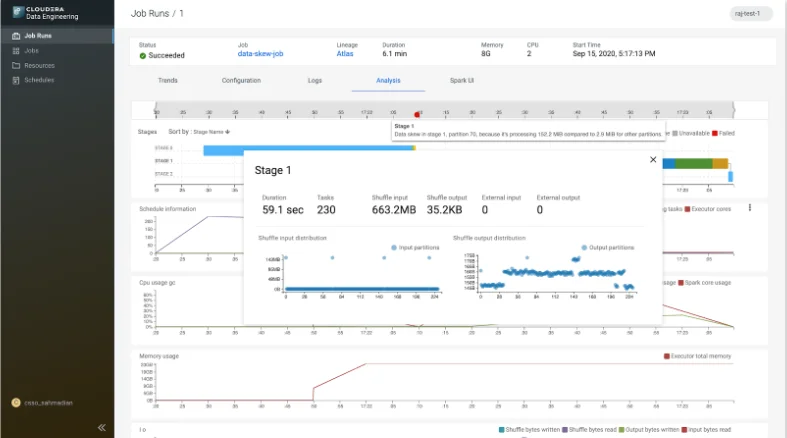
Task: Switch to the Configuration tab
Action: tap(241, 80)
